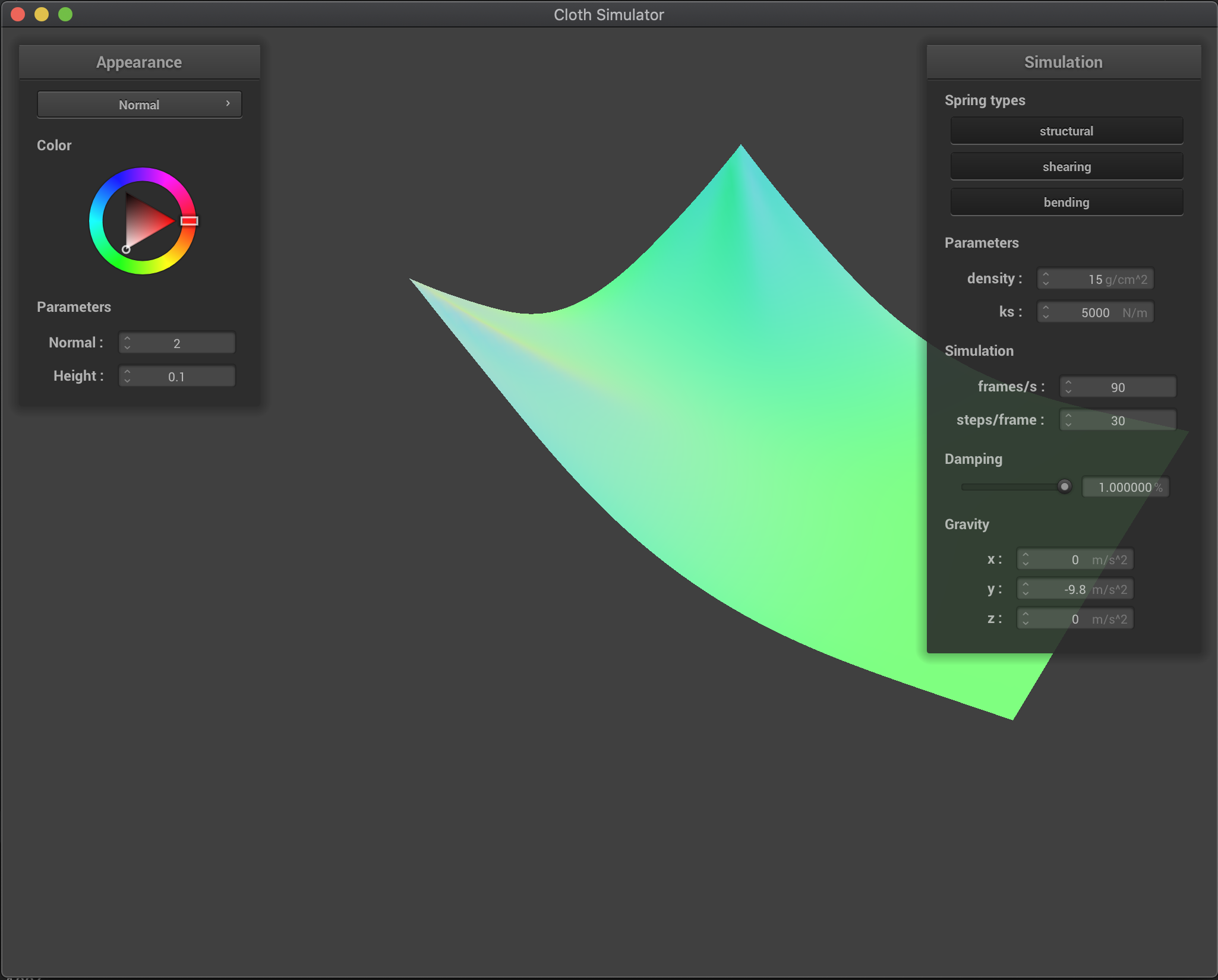Image resolution: width=1218 pixels, height=980 pixels.
Task: Click the bending spring type button
Action: coord(1066,202)
